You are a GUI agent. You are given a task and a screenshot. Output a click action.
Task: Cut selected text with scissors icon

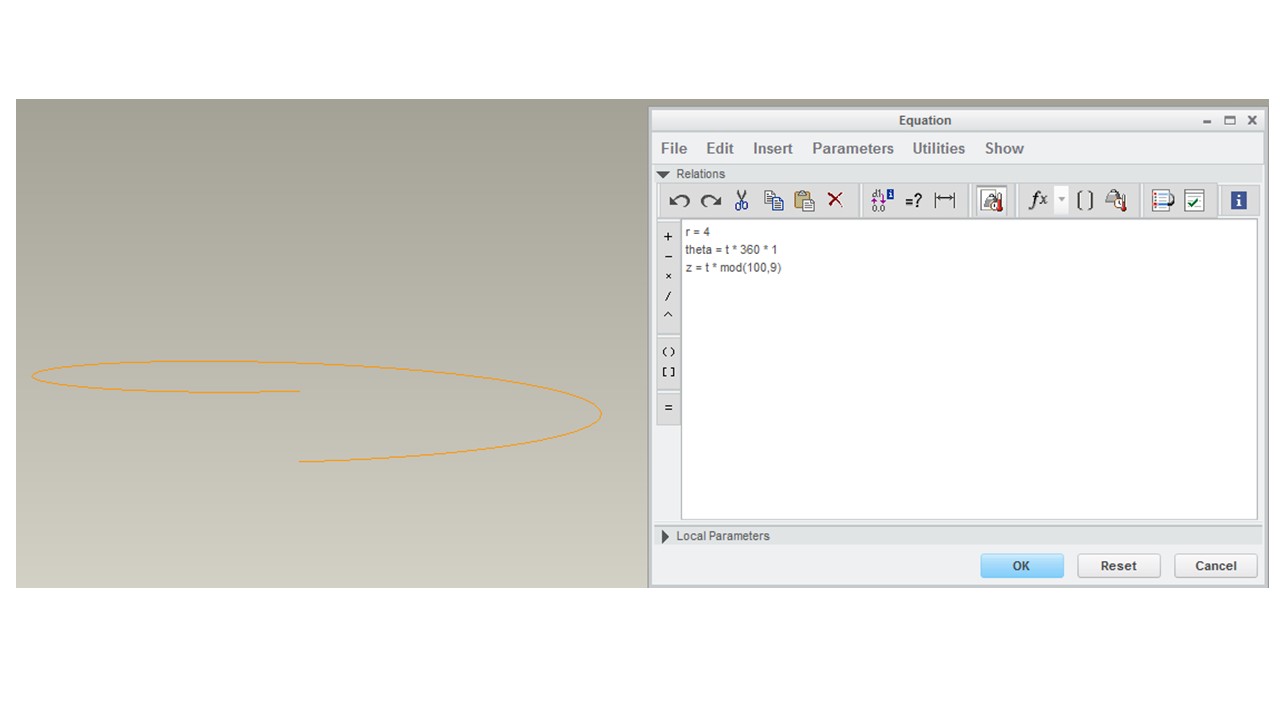(742, 201)
